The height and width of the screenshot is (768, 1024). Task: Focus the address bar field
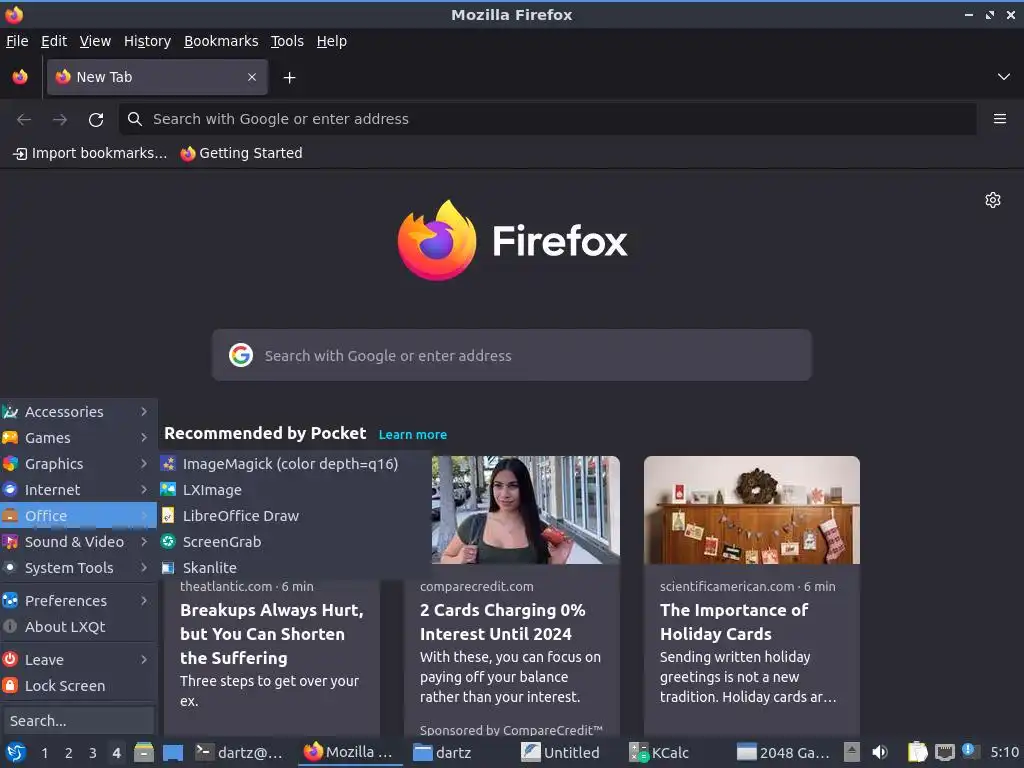(x=547, y=119)
